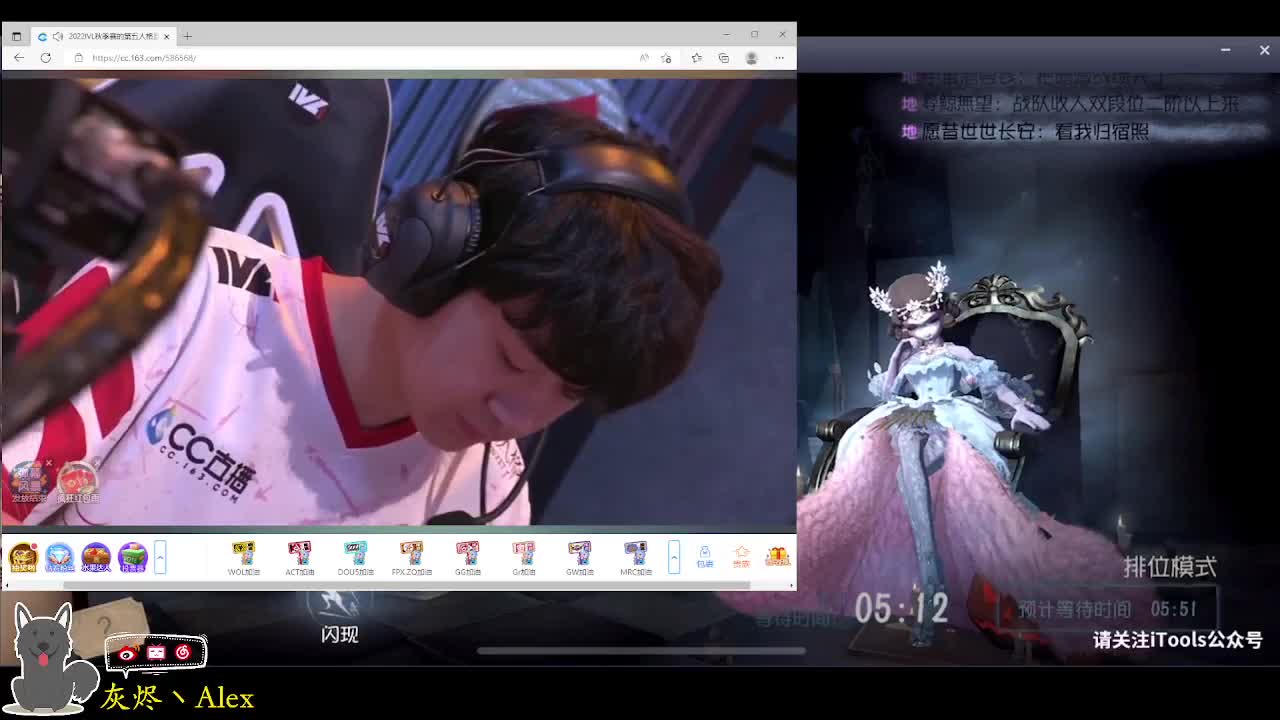The width and height of the screenshot is (1280, 720).
Task: Click the live stream video player
Action: coord(398,302)
